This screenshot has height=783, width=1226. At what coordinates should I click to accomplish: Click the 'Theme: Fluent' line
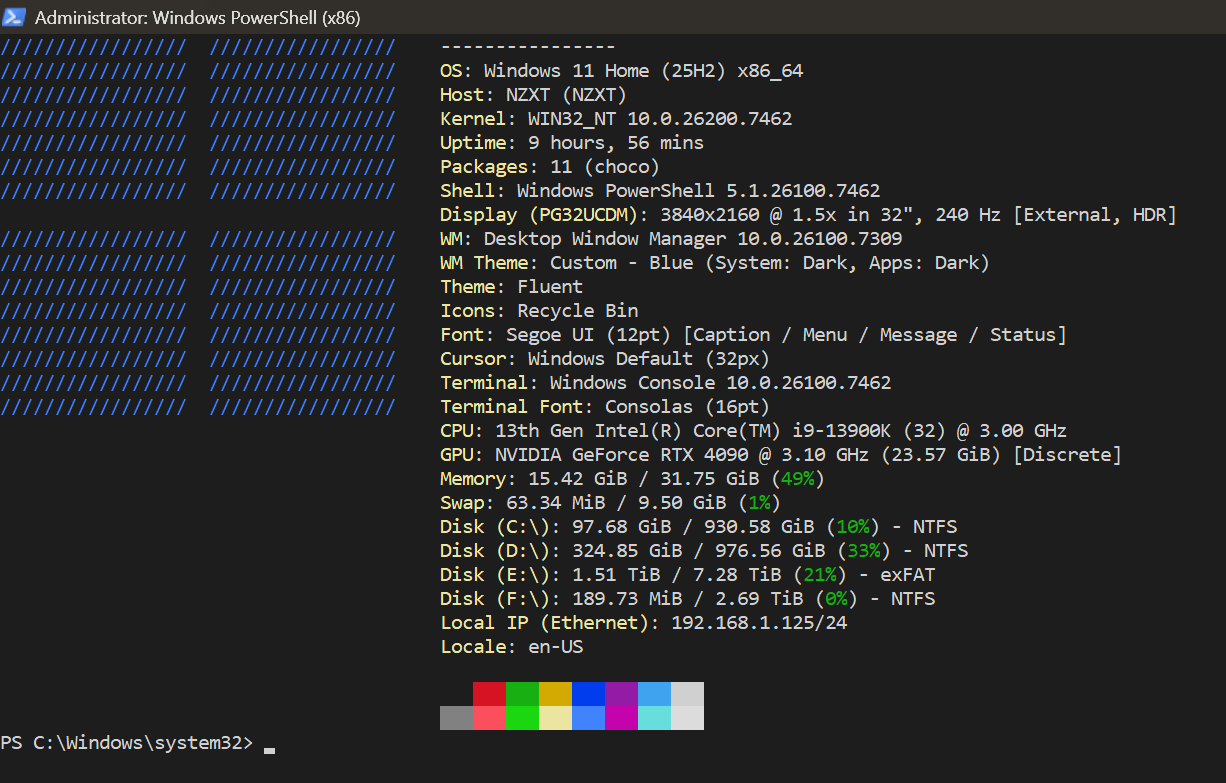511,287
